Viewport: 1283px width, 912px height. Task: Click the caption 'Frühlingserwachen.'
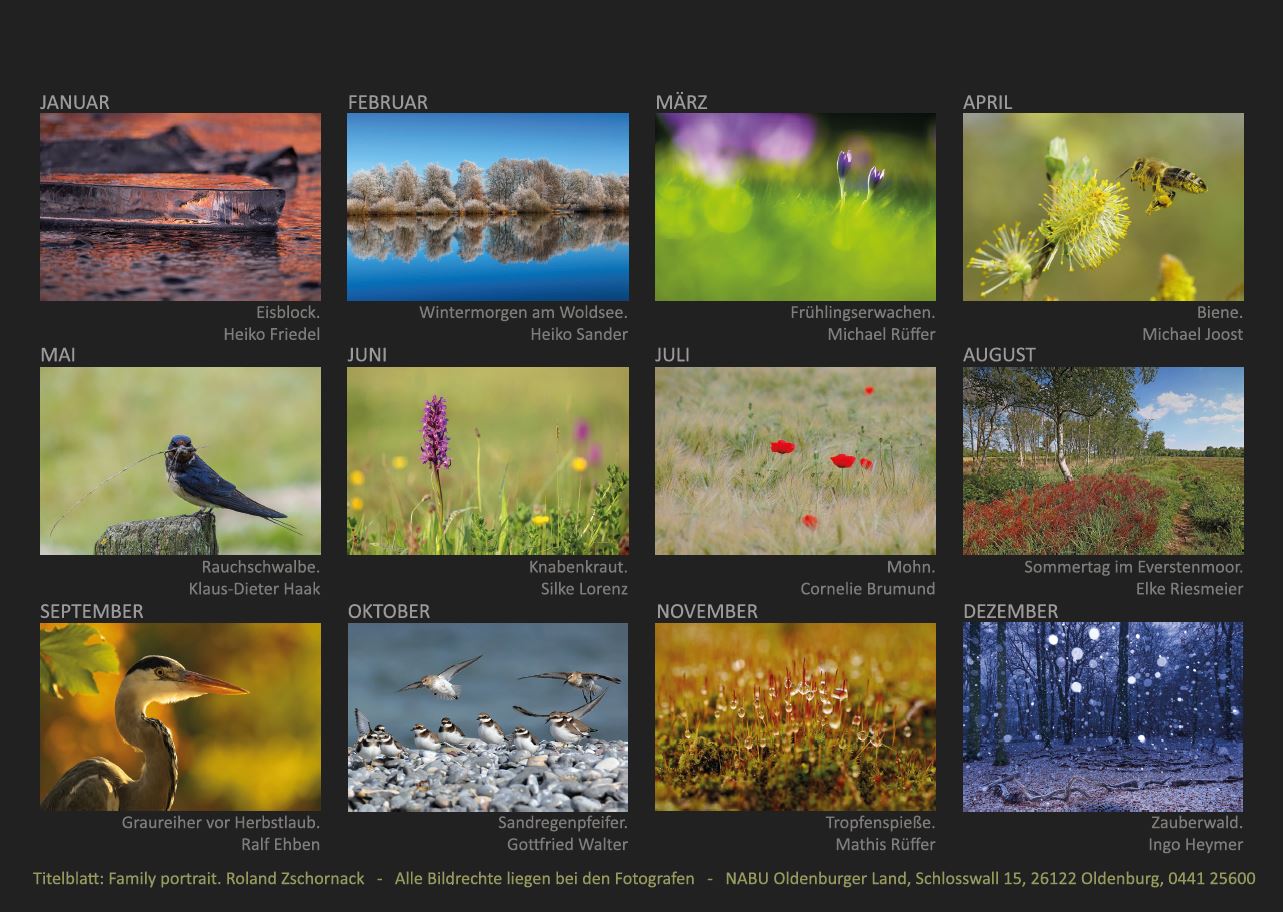click(862, 312)
